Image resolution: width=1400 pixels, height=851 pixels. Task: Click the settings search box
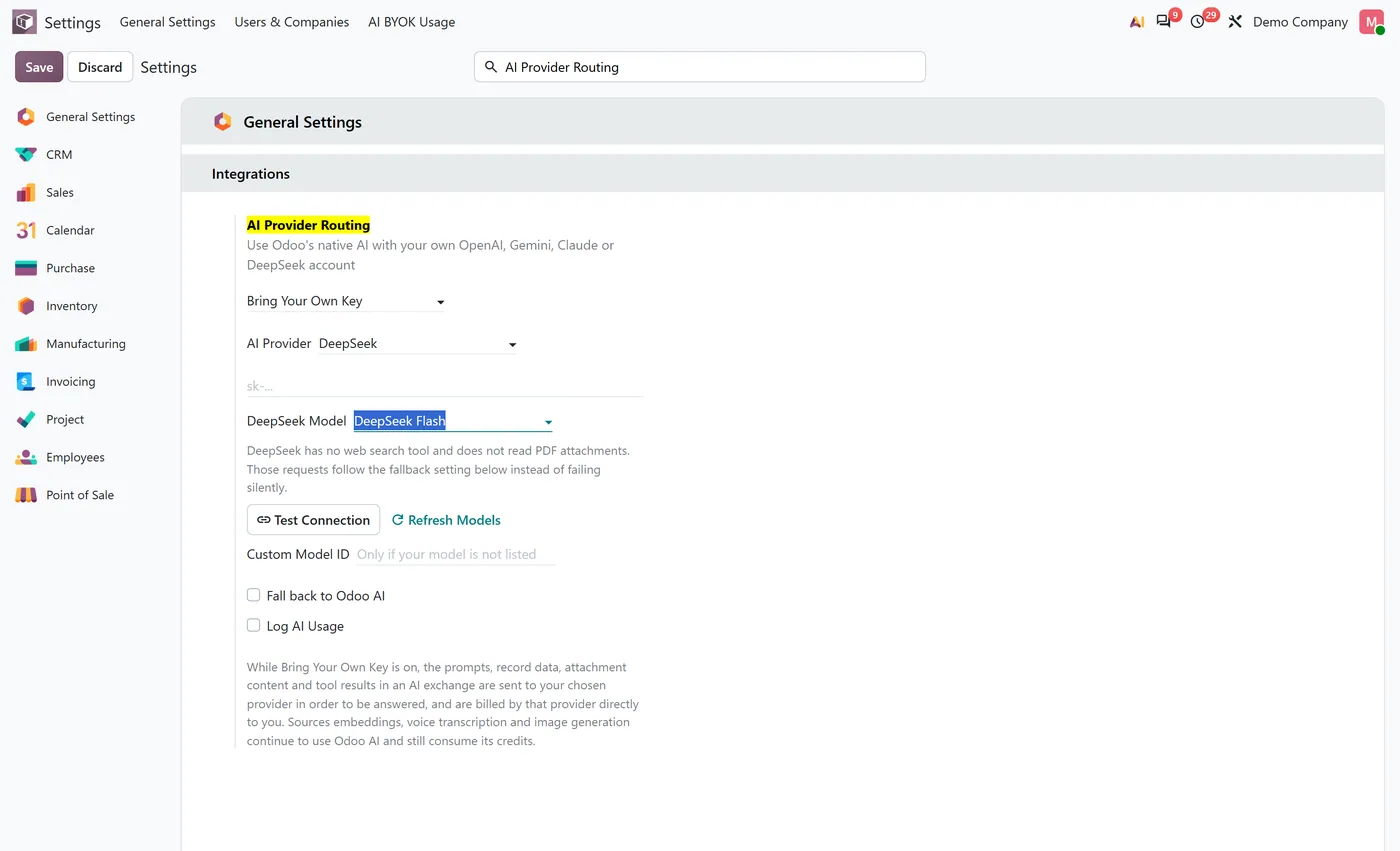click(700, 67)
